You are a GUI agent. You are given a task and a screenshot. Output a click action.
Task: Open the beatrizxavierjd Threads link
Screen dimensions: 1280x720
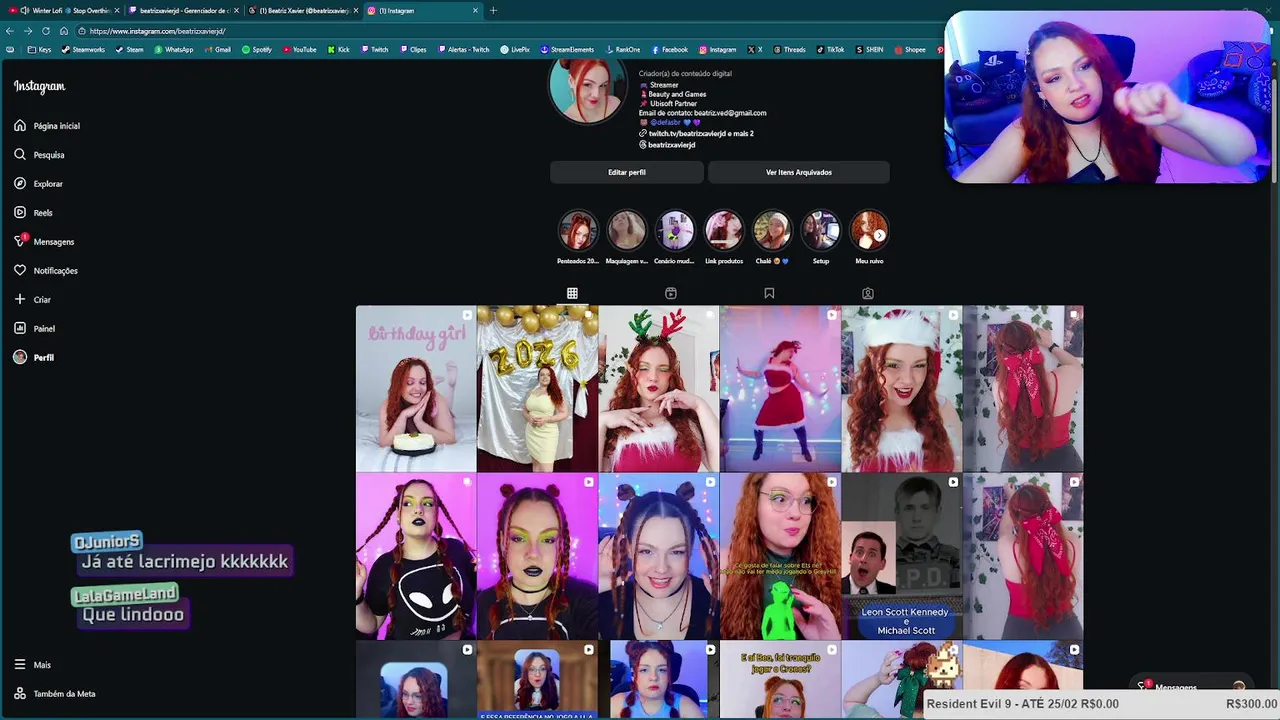click(x=667, y=145)
